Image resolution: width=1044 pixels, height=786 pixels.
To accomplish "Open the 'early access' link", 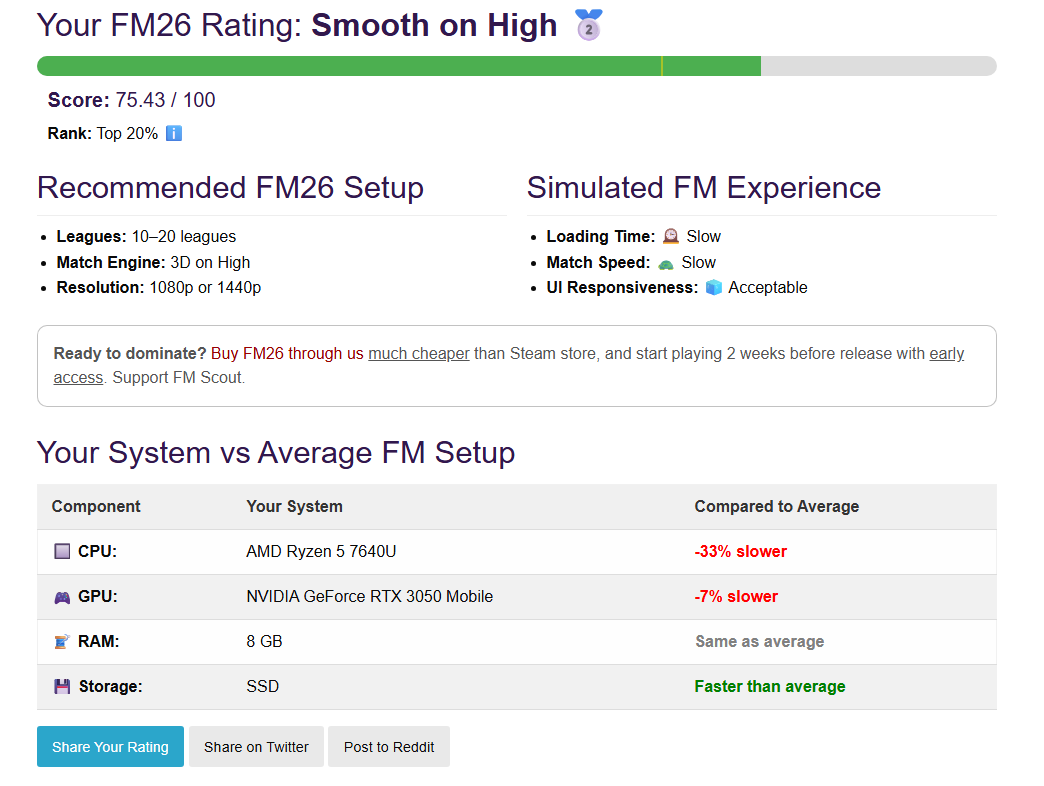I will click(947, 353).
